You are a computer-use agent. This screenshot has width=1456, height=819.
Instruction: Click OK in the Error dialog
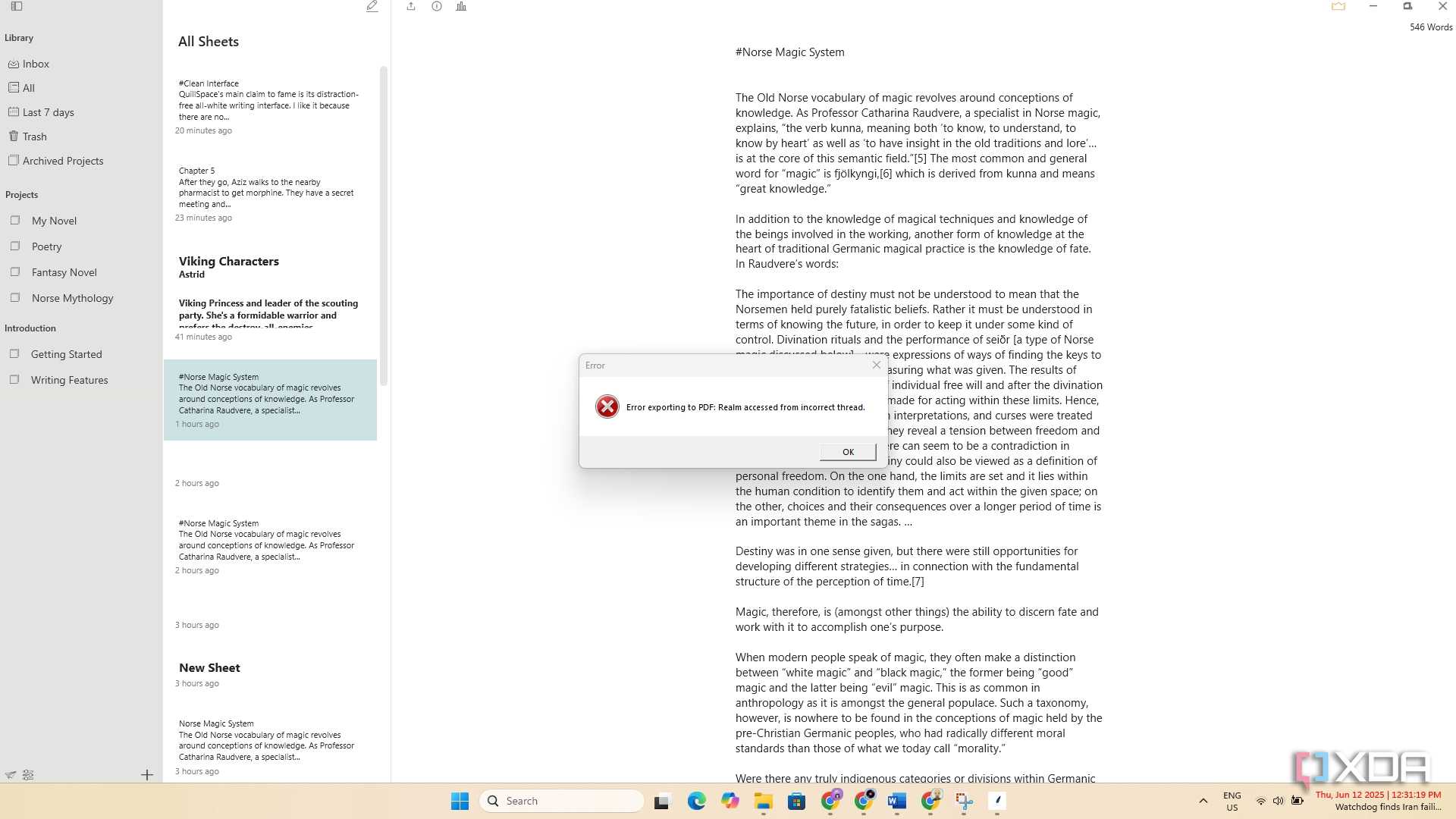pos(848,452)
